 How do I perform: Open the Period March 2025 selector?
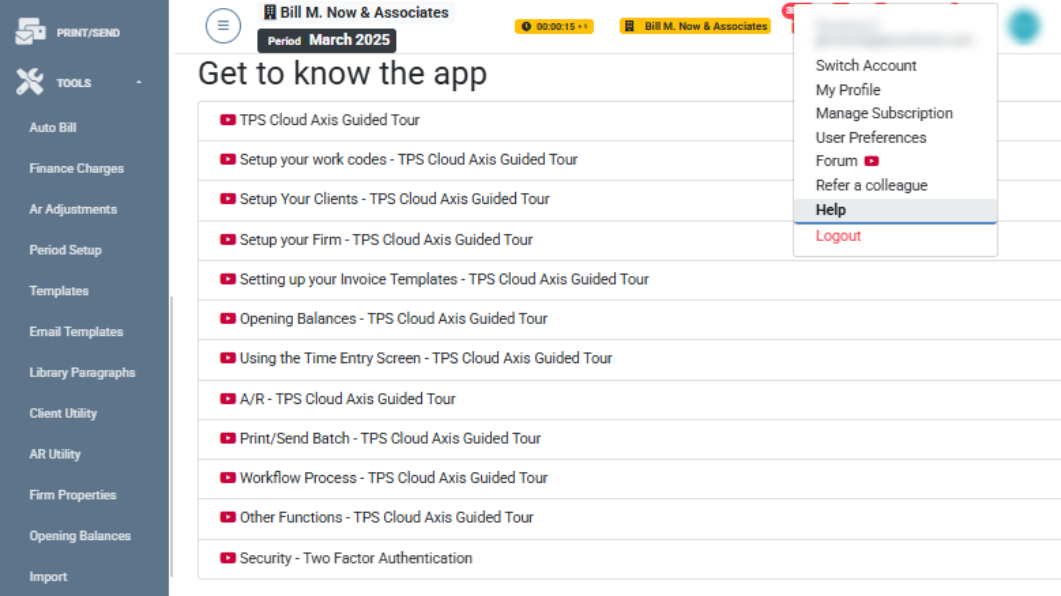coord(327,41)
